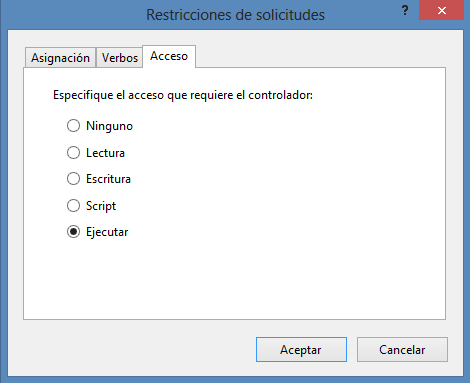Confirm with the Aceptar button
The height and width of the screenshot is (383, 470).
[301, 350]
